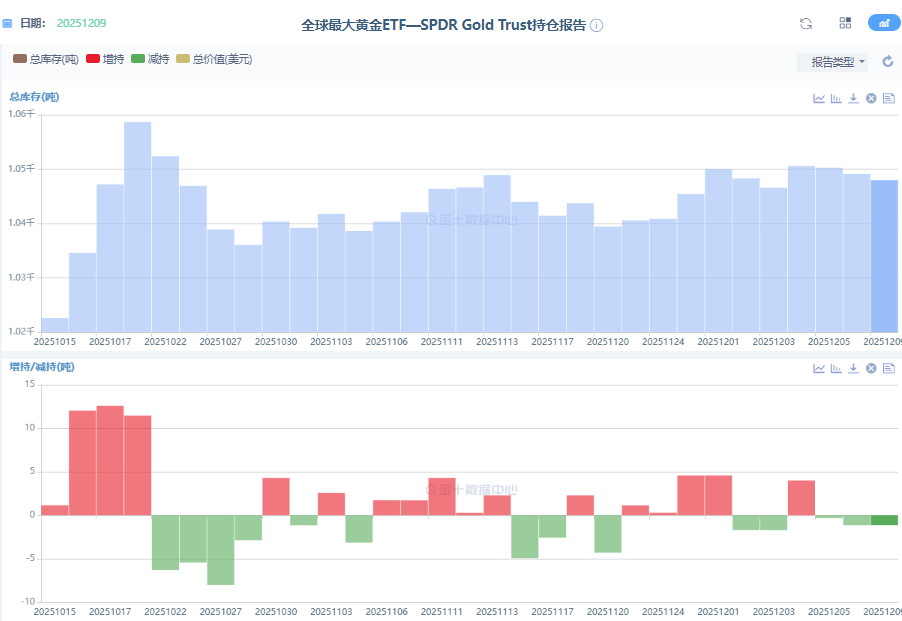
Task: Open the date picker showing 20251209
Action: (81, 23)
